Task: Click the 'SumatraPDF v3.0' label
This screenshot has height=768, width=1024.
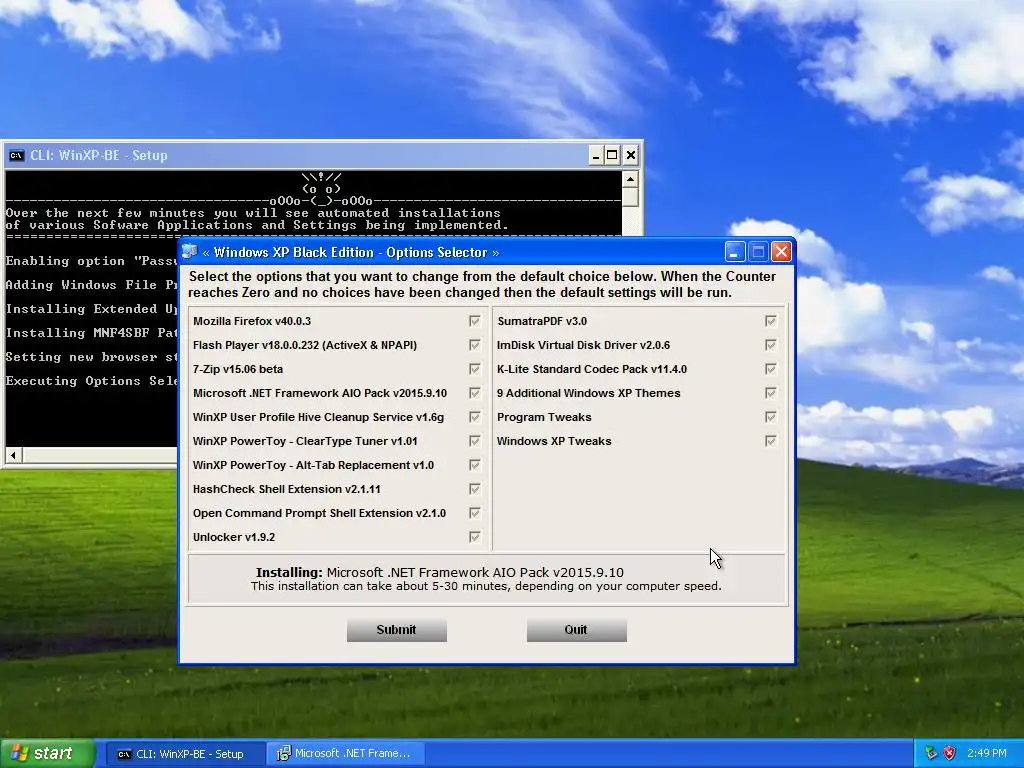Action: [x=542, y=321]
